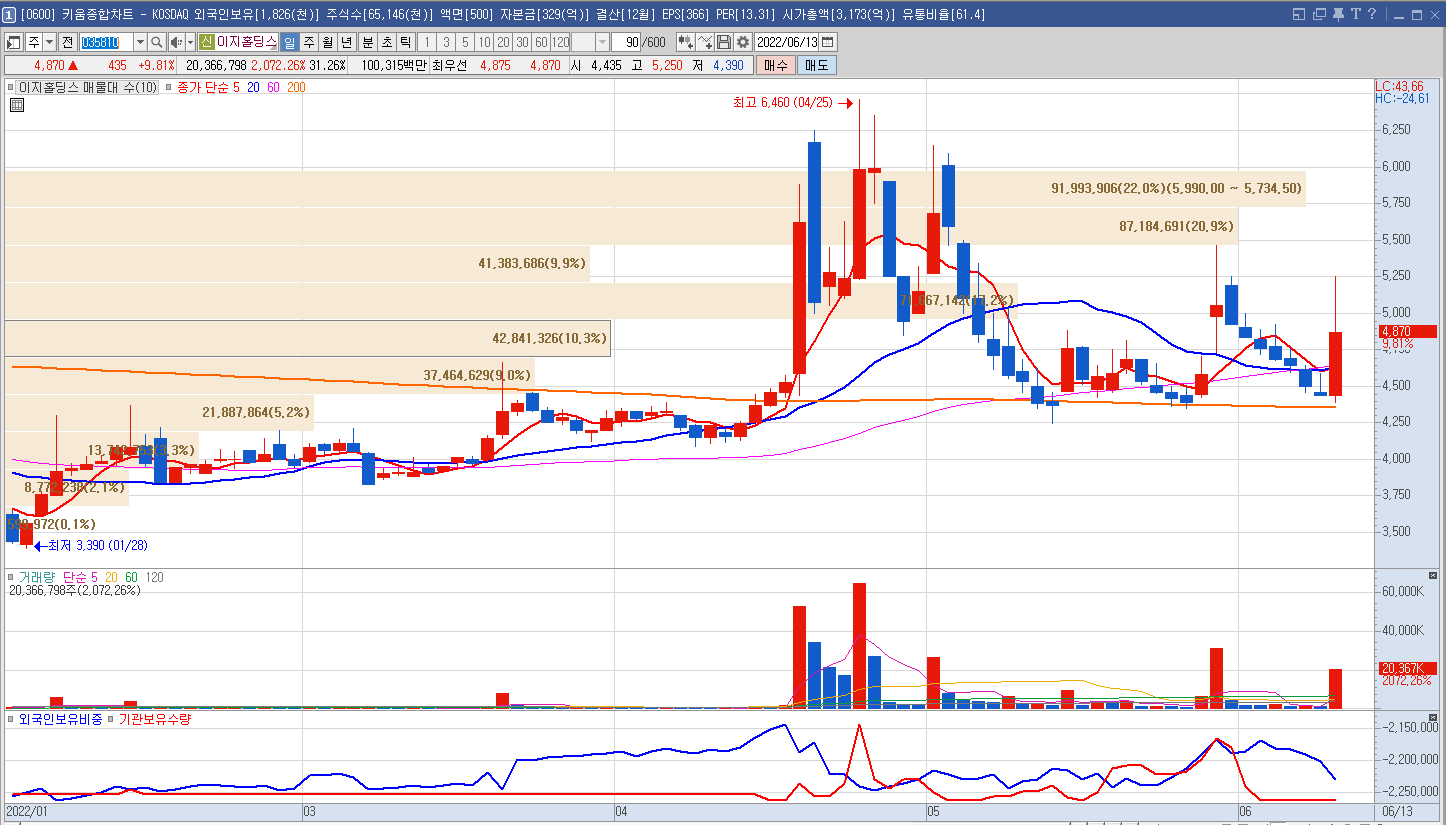Choose the 1 interval button
The height and width of the screenshot is (825, 1446).
pos(427,42)
